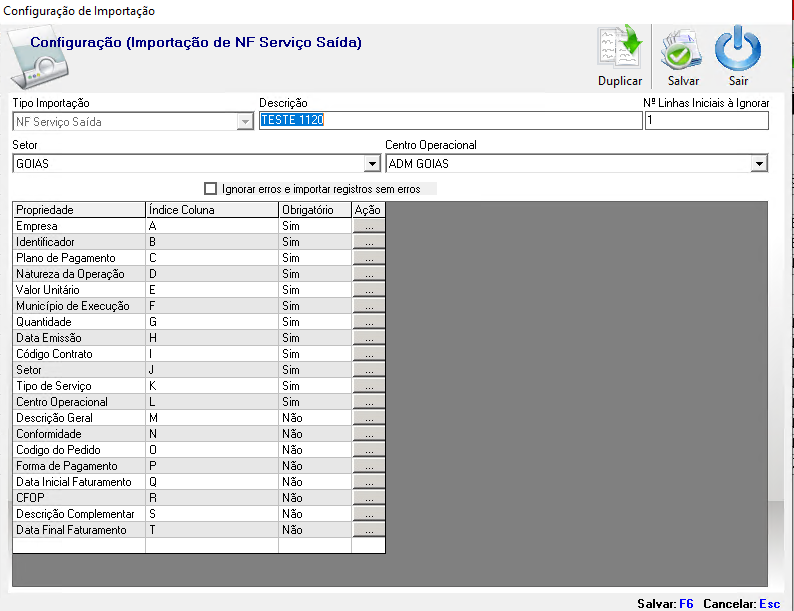Image resolution: width=794 pixels, height=611 pixels.
Task: Click the Salvar checkmark icon
Action: 682,51
